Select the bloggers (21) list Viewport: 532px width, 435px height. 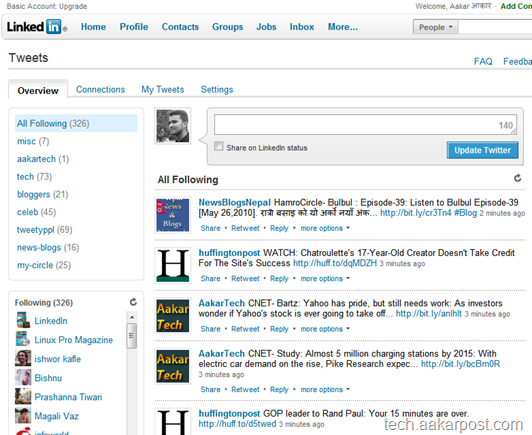[x=42, y=194]
